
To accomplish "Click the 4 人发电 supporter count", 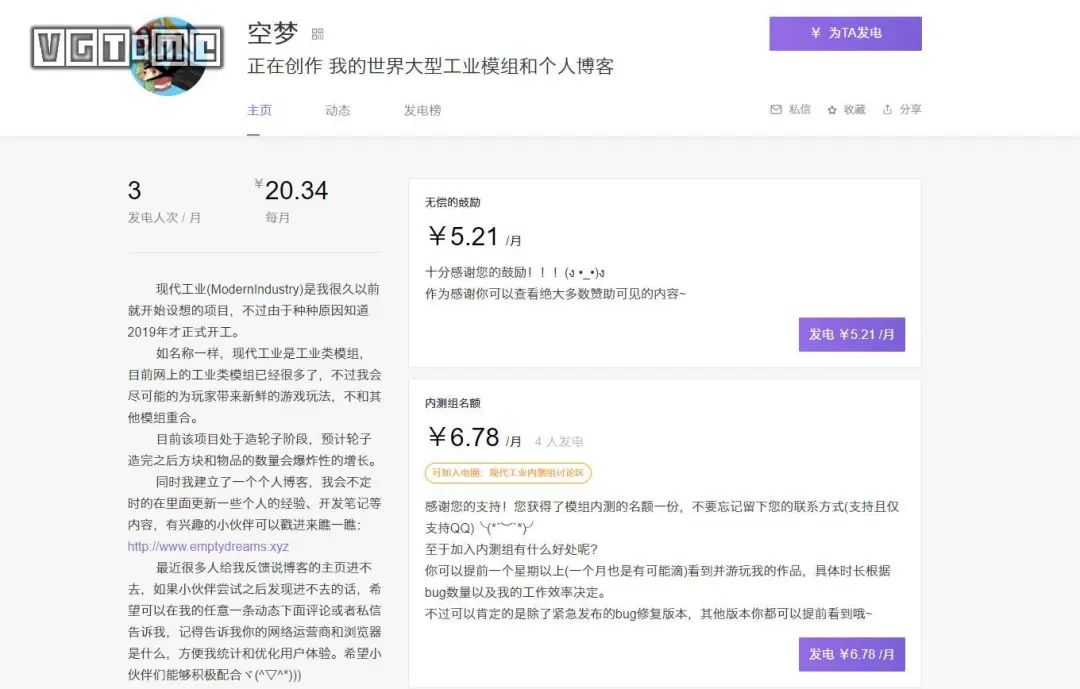I will (559, 441).
